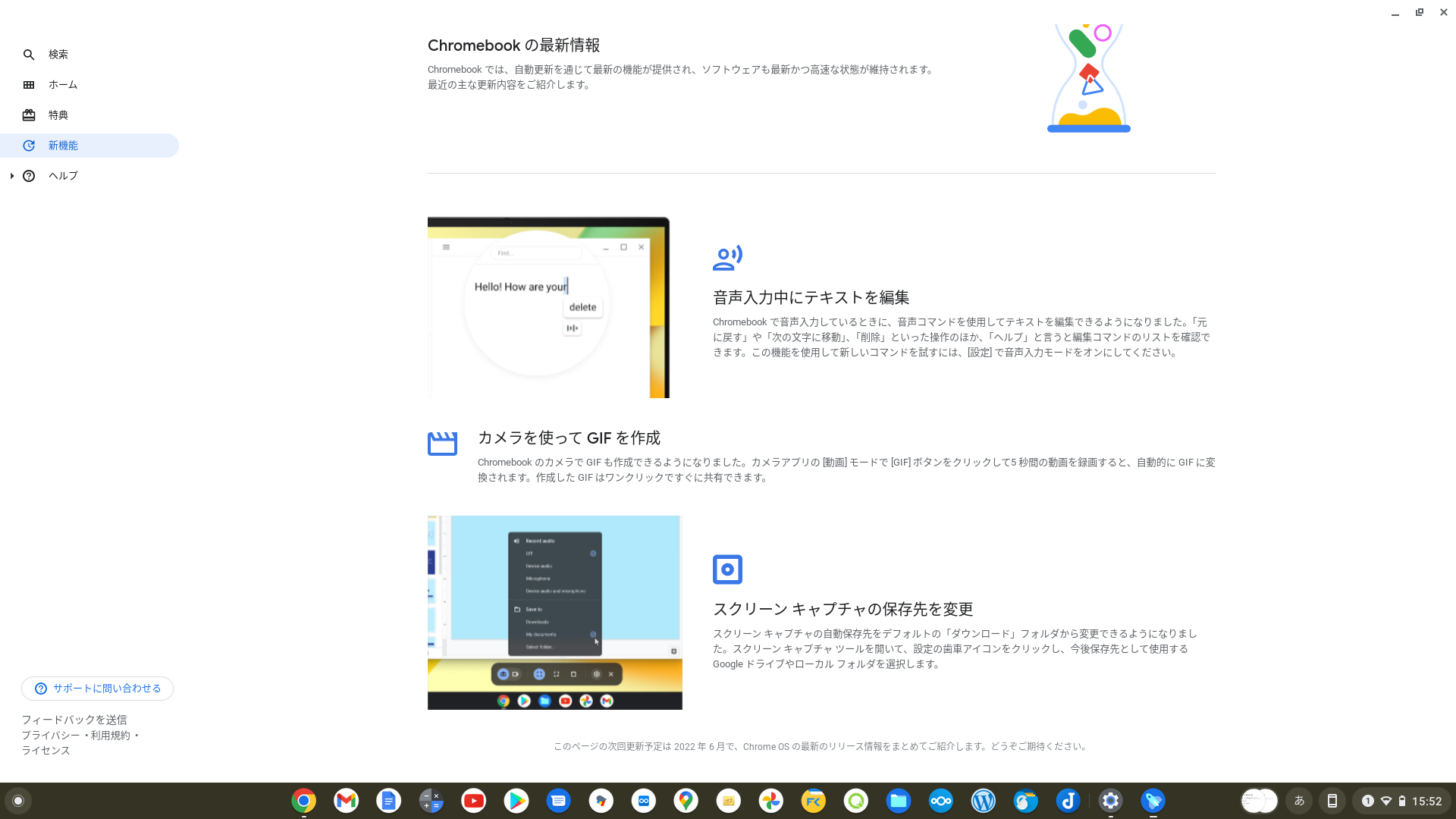Viewport: 1456px width, 819px height.
Task: Open the ヘルプ sidebar item
Action: click(89, 176)
